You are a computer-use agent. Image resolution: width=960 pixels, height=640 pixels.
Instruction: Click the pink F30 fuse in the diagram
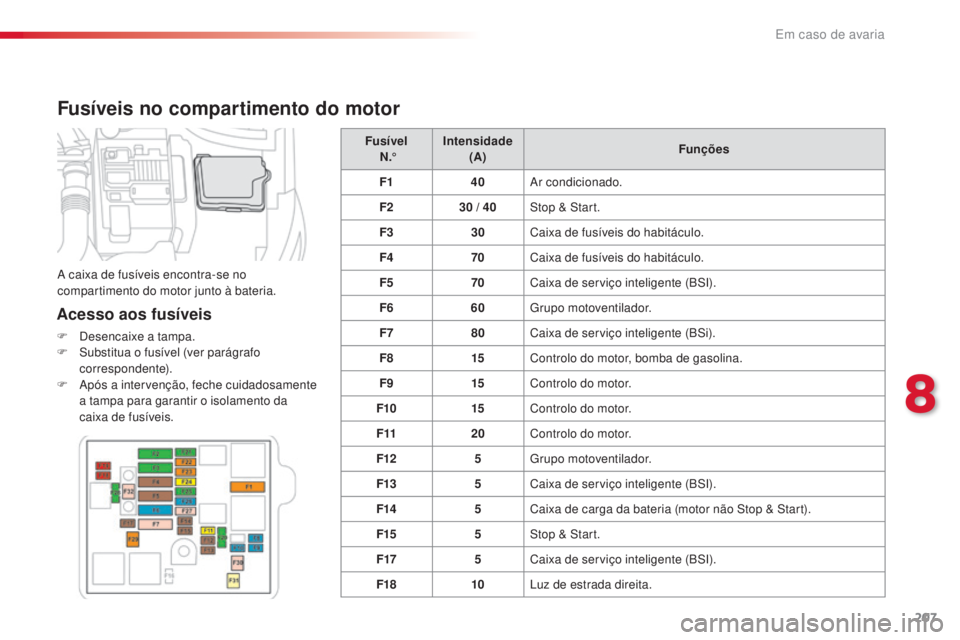pos(238,563)
